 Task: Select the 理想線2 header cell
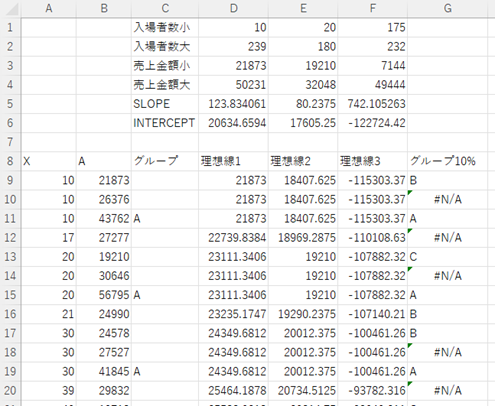click(x=303, y=161)
